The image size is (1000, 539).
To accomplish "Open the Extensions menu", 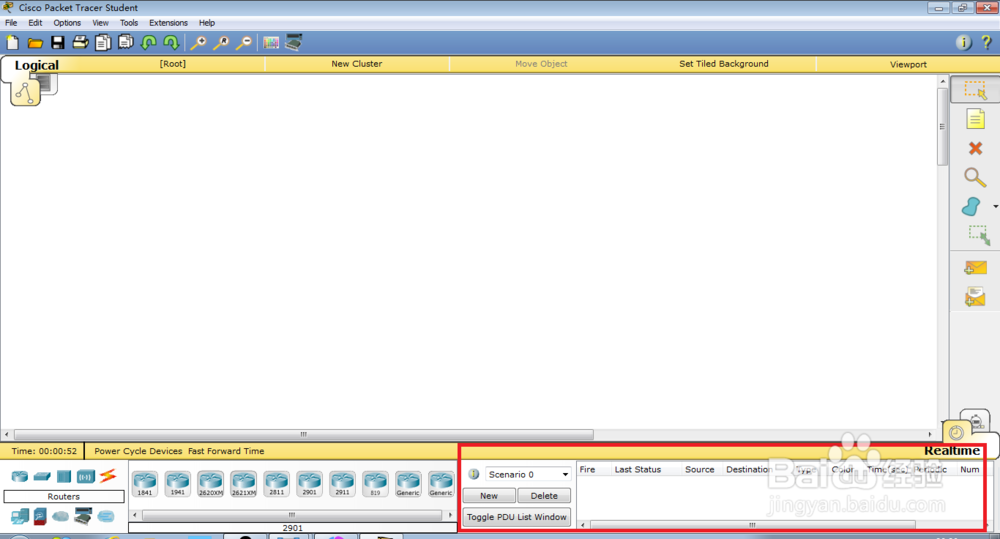I will [168, 22].
